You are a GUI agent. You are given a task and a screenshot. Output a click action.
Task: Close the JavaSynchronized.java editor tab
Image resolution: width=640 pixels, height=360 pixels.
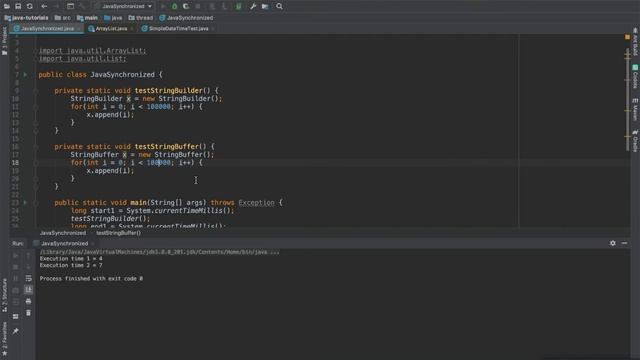[79, 29]
